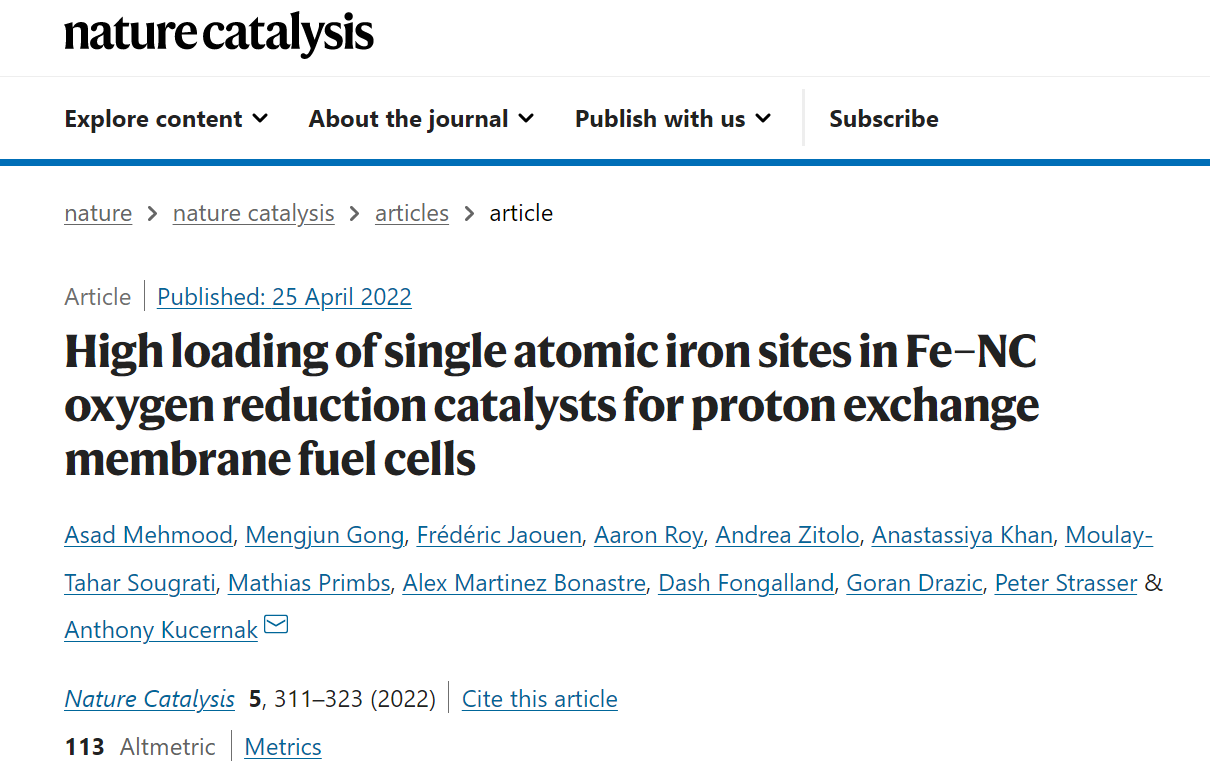
Task: Open the About the journal dropdown
Action: point(421,119)
